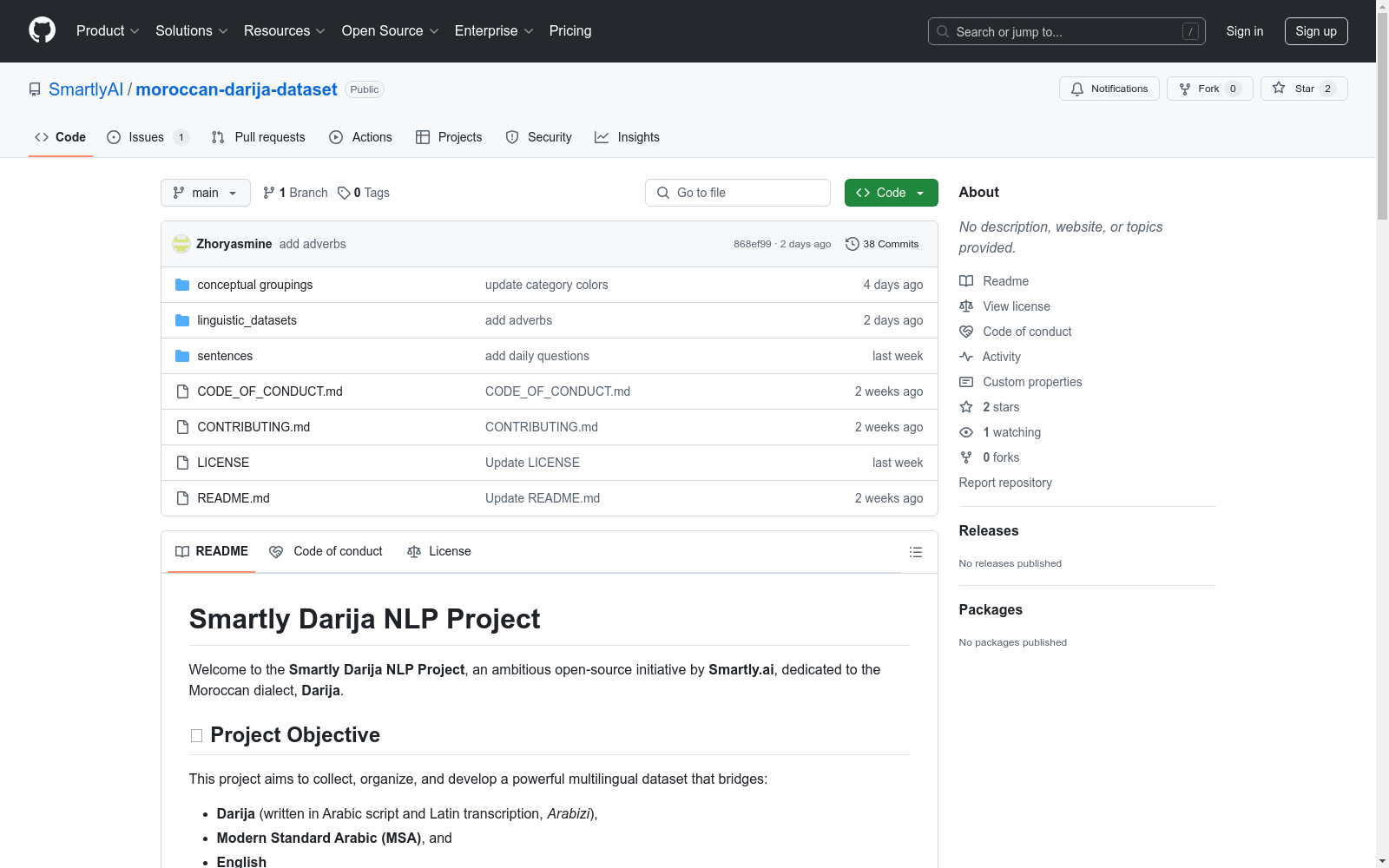Open the README outline list icon
Viewport: 1389px width, 868px height.
(915, 552)
